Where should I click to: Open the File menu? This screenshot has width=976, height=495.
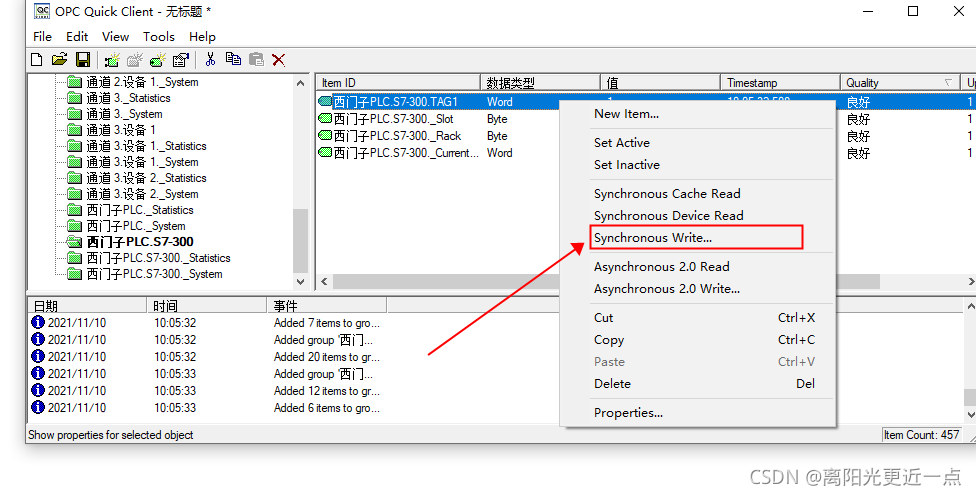click(42, 37)
